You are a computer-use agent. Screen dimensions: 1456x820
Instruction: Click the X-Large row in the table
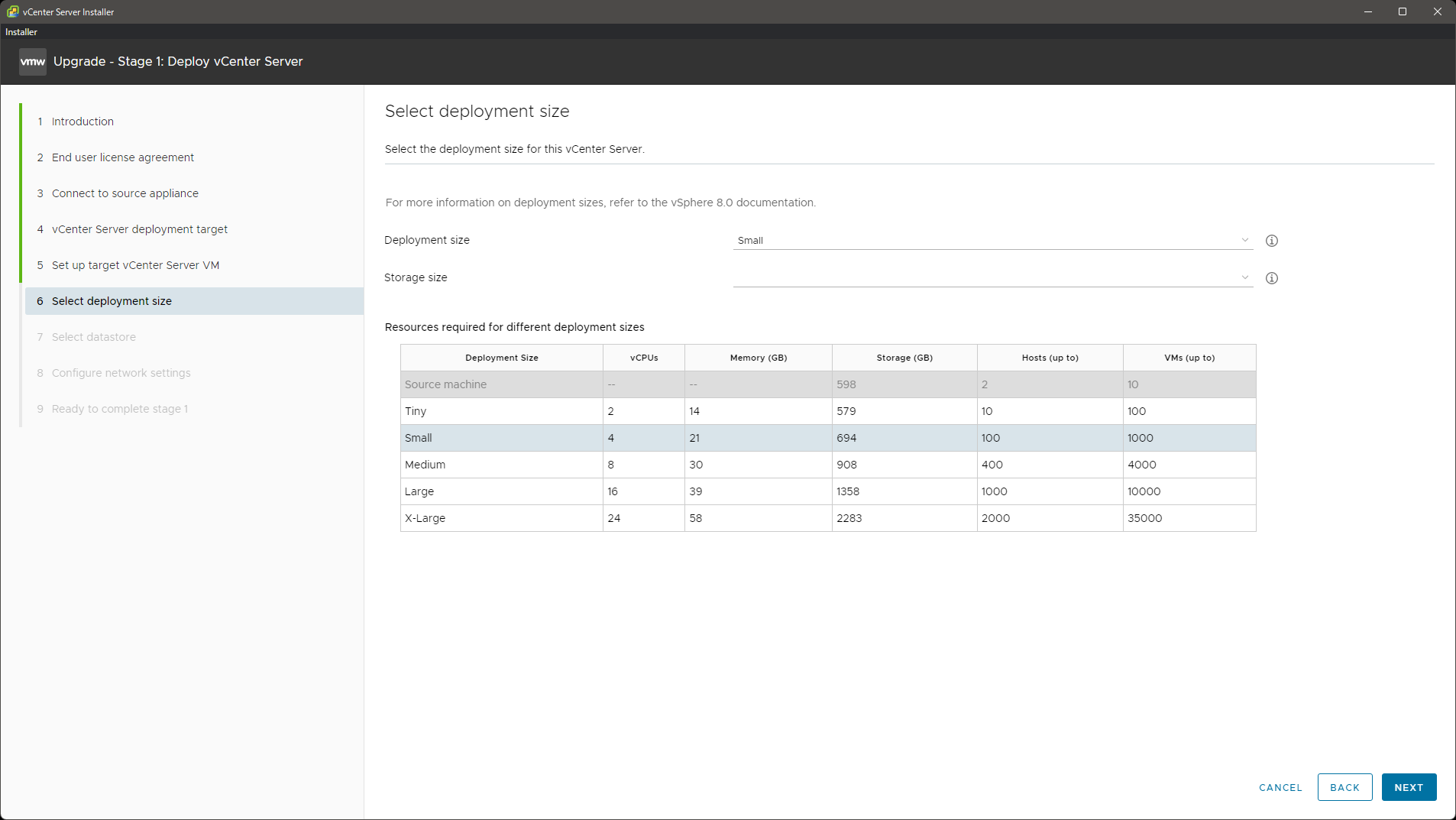point(827,518)
